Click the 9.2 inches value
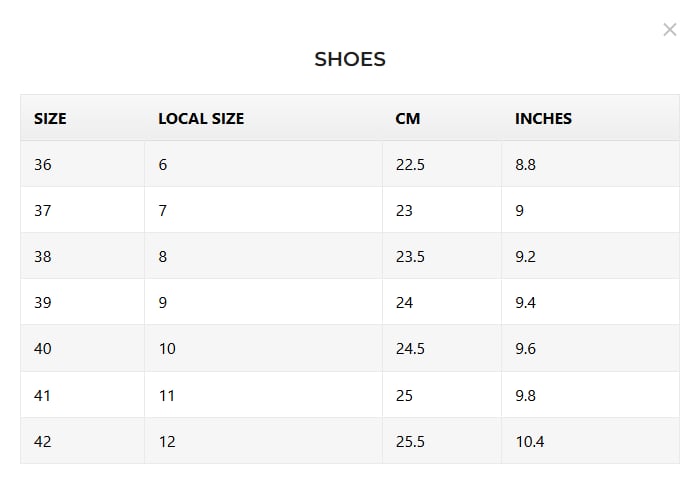Screen dimensions: 693x480 tap(525, 256)
